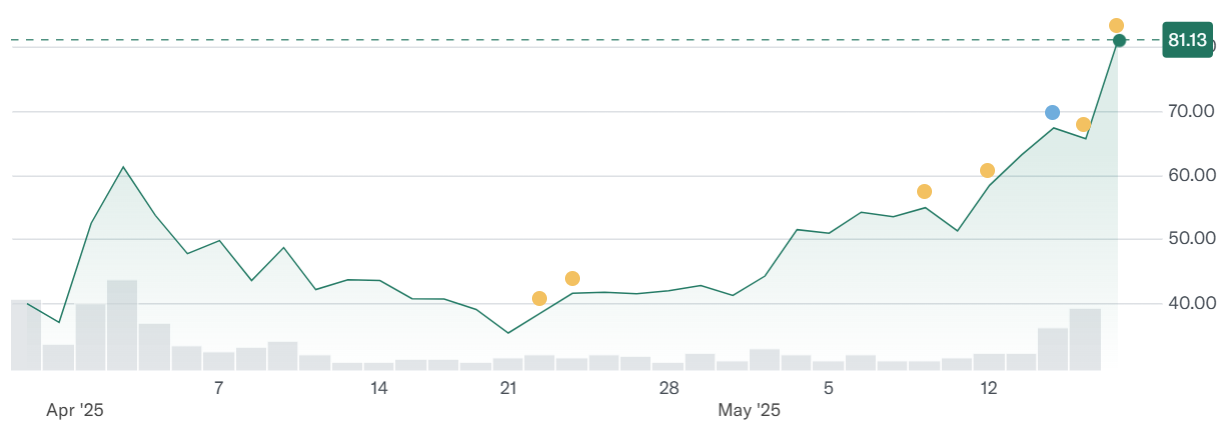Select the yellow event marker on May 8
Viewport: 1227px width, 429px height.
(x=924, y=191)
